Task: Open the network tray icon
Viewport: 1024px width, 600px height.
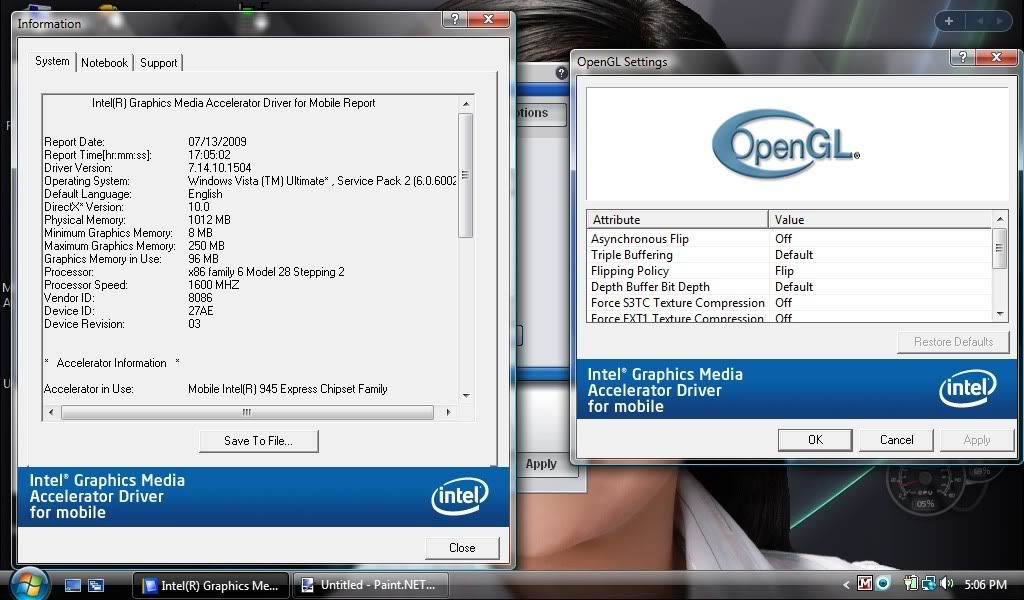Action: [x=928, y=583]
